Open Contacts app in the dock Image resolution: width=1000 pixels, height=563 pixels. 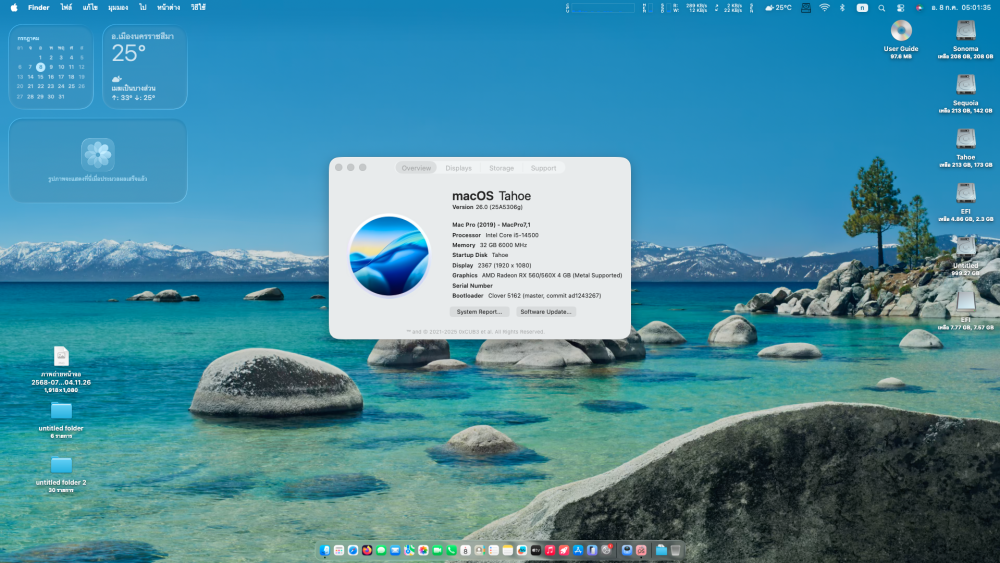(480, 550)
